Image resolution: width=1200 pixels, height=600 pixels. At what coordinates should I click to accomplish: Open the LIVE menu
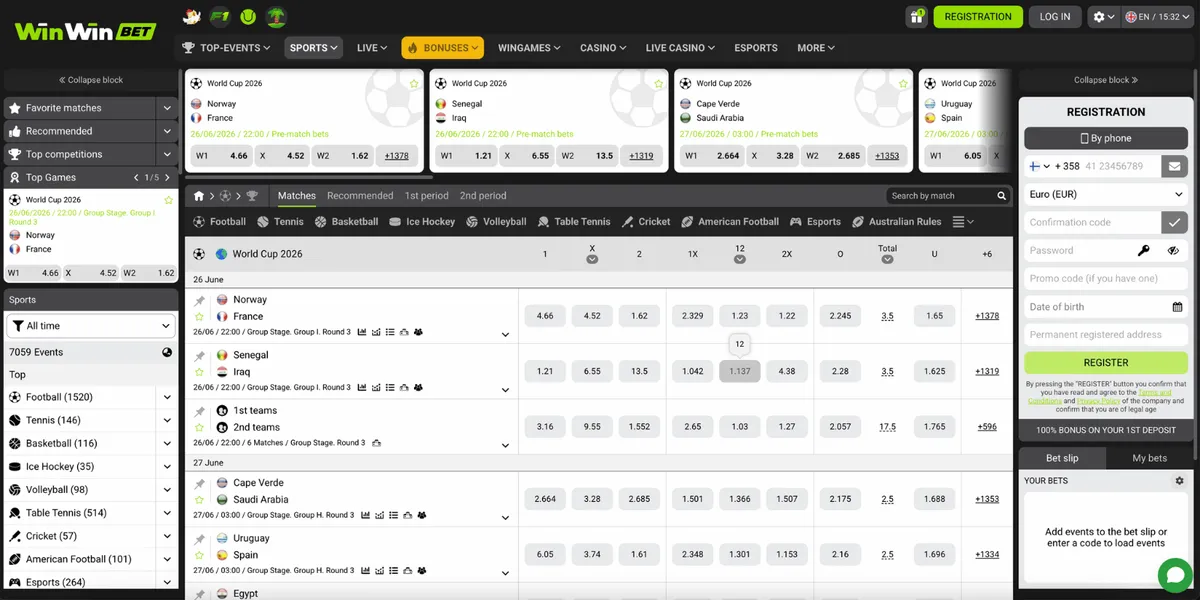pos(373,48)
